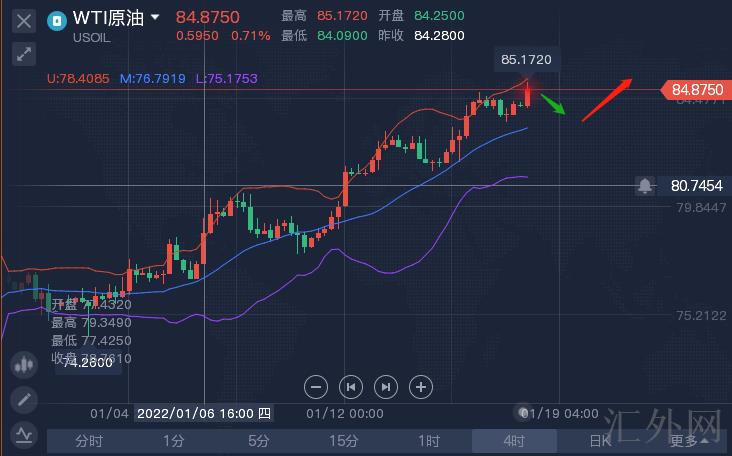
Task: Open the 更多 timeframe menu
Action: click(688, 441)
